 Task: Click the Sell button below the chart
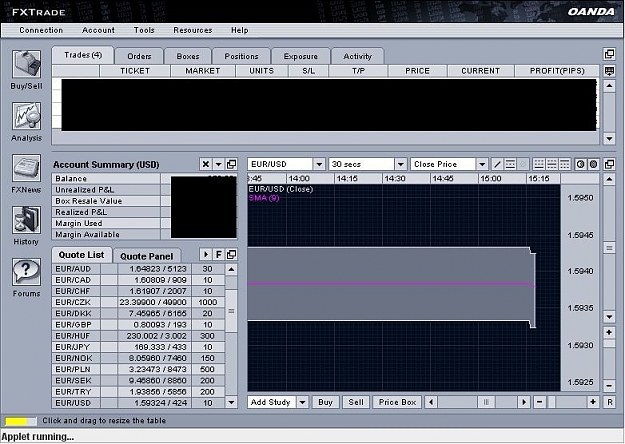click(x=356, y=402)
